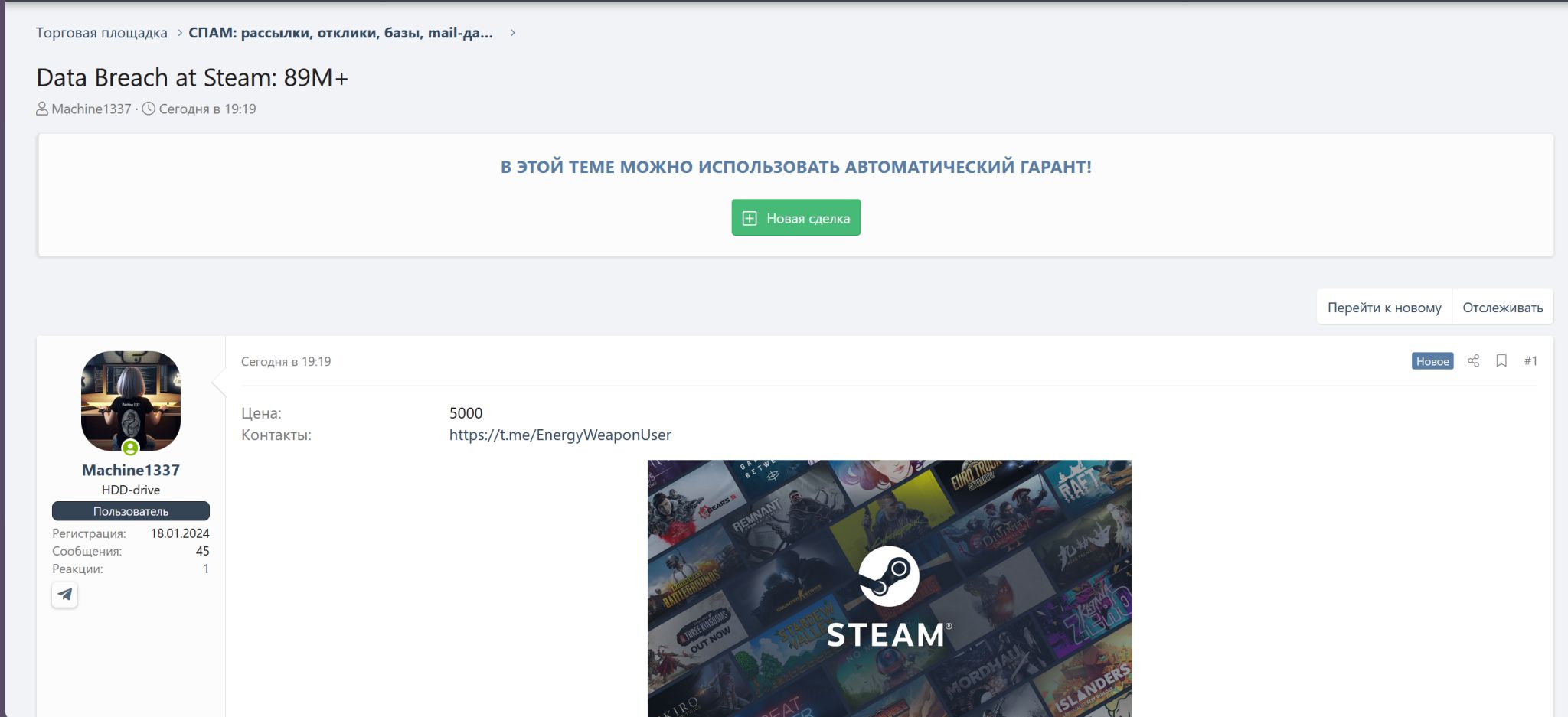Click the registration date 18.01.2024
The image size is (1568, 717).
[x=180, y=533]
